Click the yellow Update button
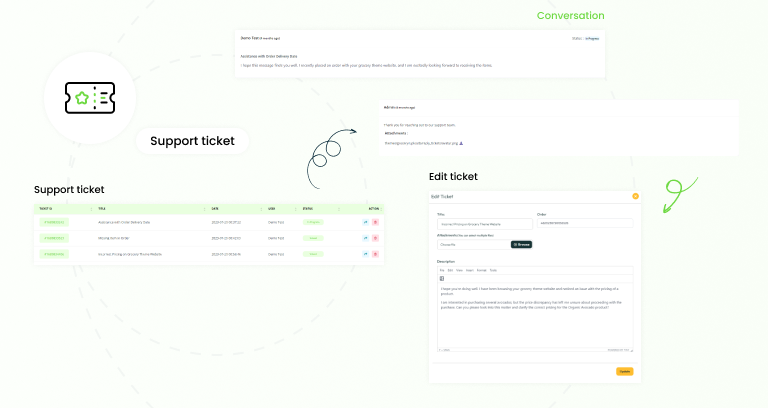The height and width of the screenshot is (408, 768). pos(624,371)
